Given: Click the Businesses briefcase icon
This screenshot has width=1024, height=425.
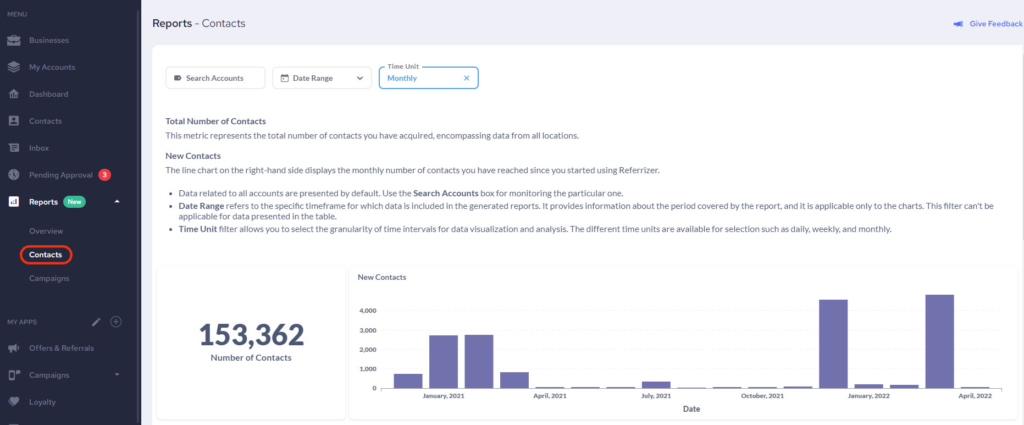Looking at the screenshot, I should 14,41.
